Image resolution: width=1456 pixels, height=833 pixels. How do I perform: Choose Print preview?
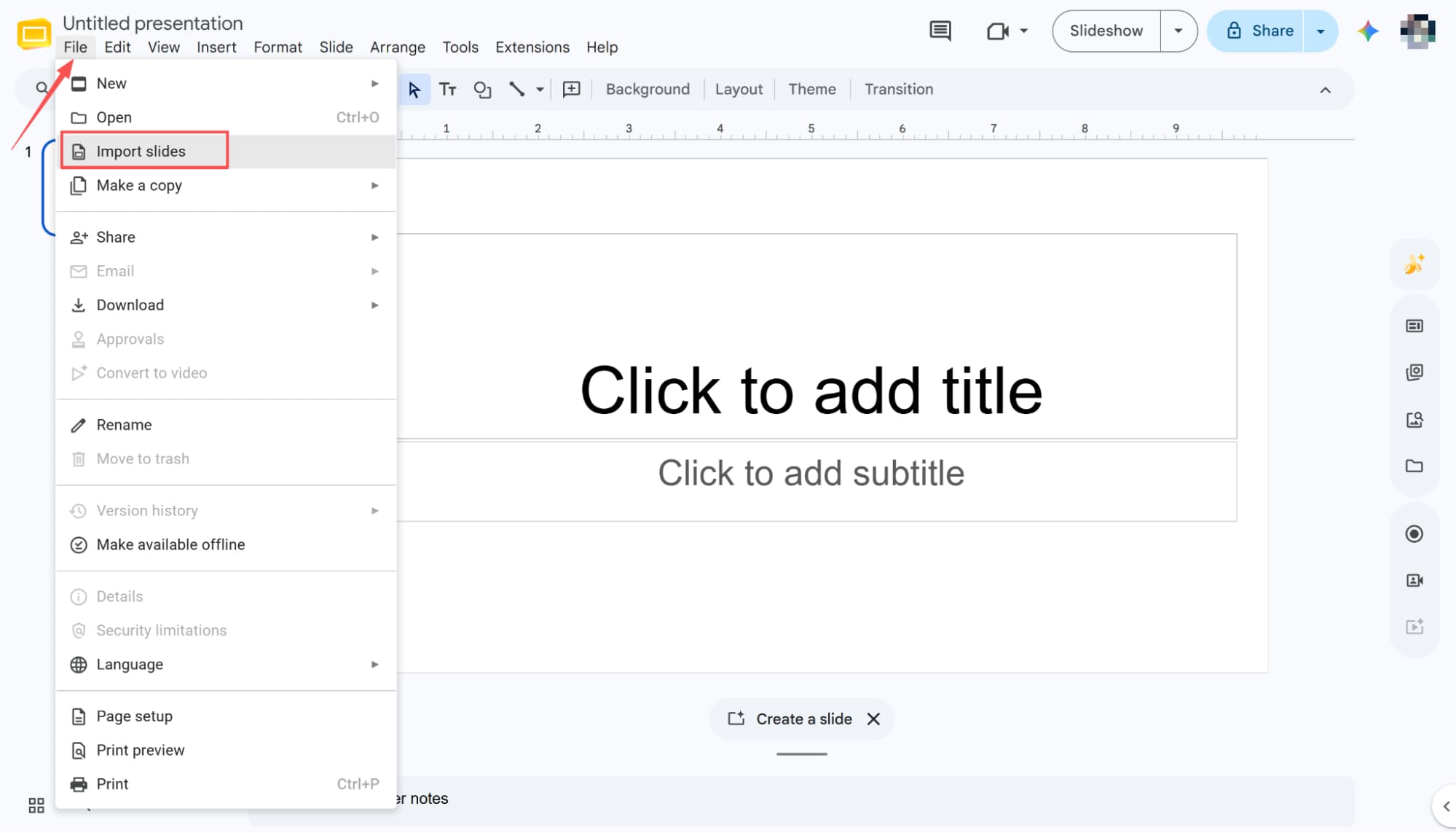point(226,750)
